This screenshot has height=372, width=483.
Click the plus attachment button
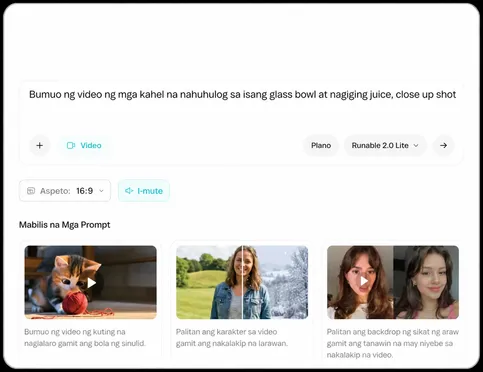[40, 145]
